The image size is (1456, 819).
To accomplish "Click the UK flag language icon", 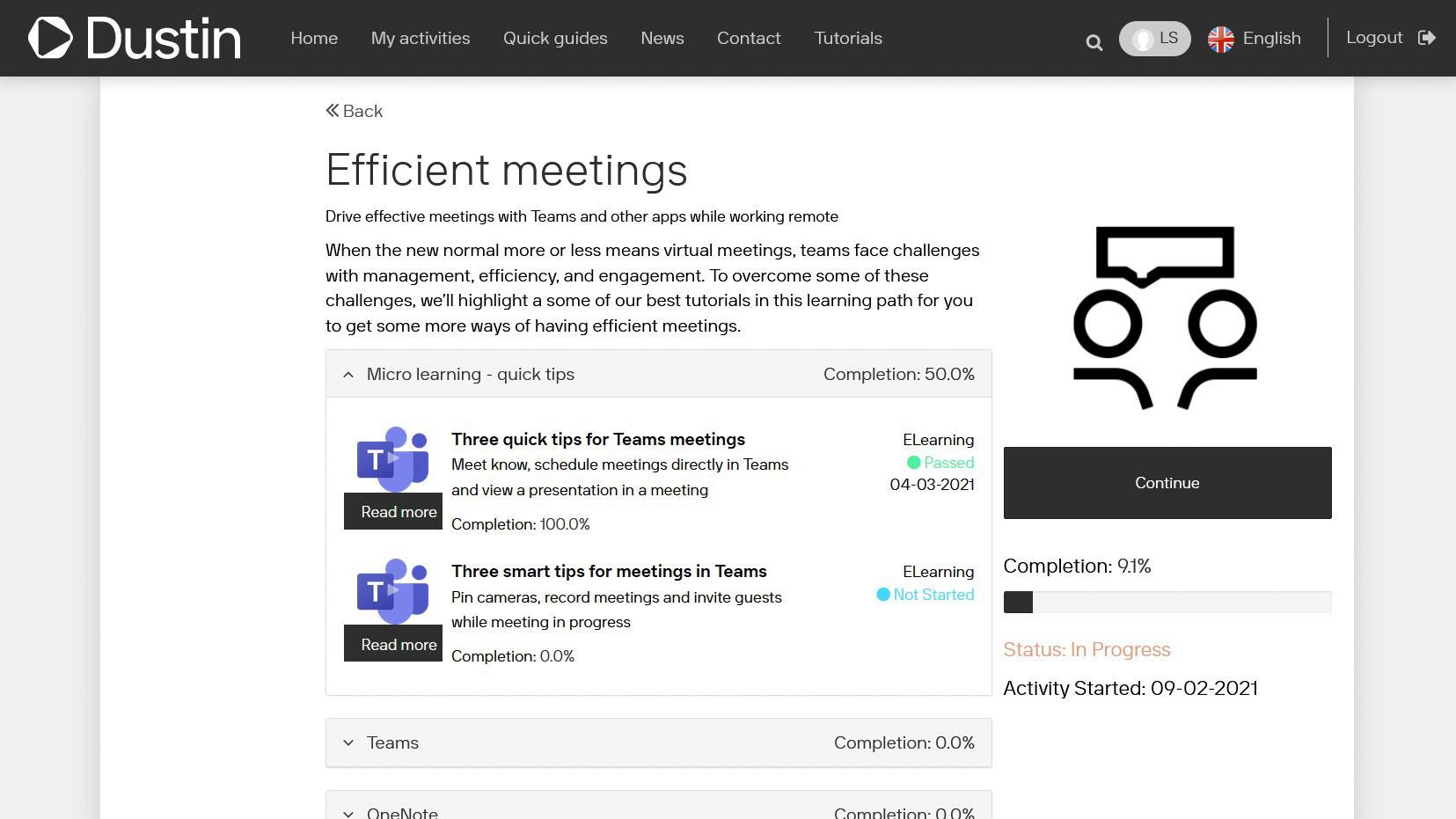I will tap(1221, 39).
